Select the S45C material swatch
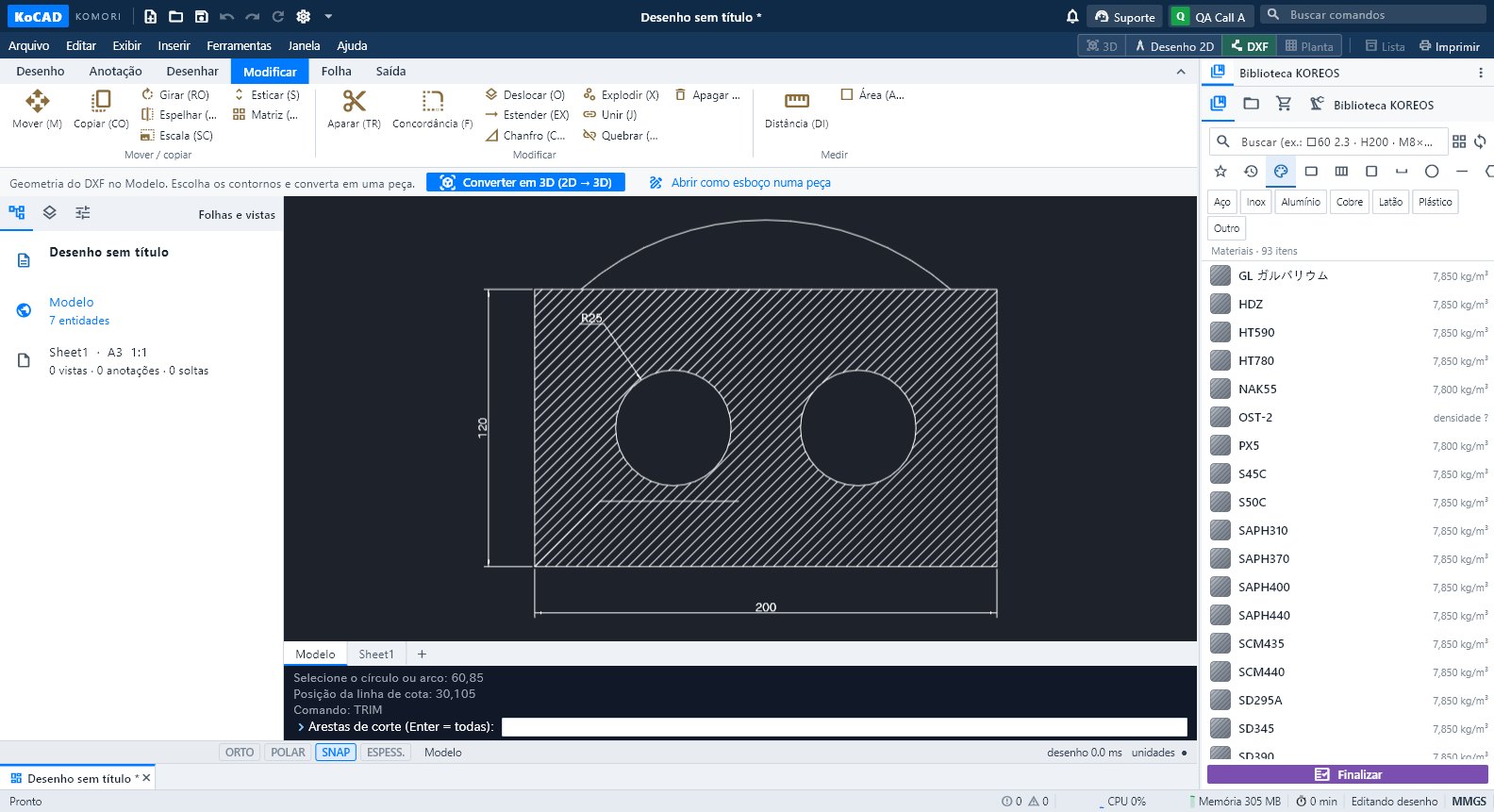 click(x=1220, y=473)
